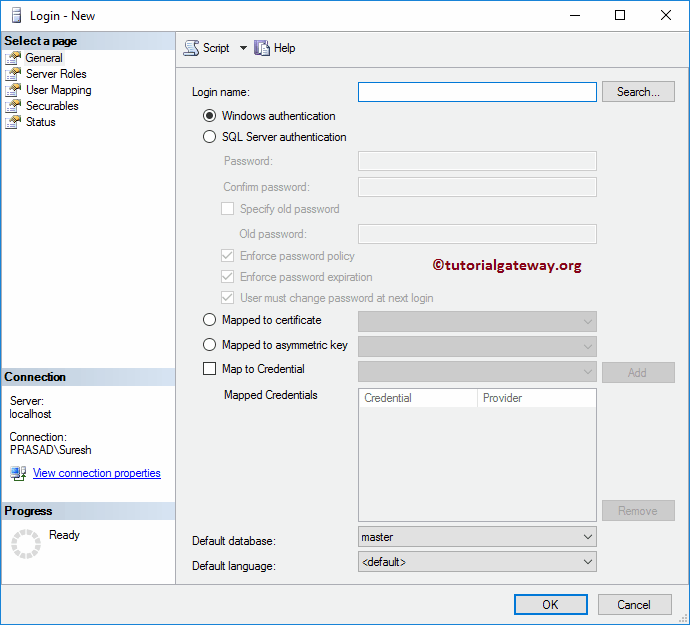Click the Login window title icon

[16, 15]
